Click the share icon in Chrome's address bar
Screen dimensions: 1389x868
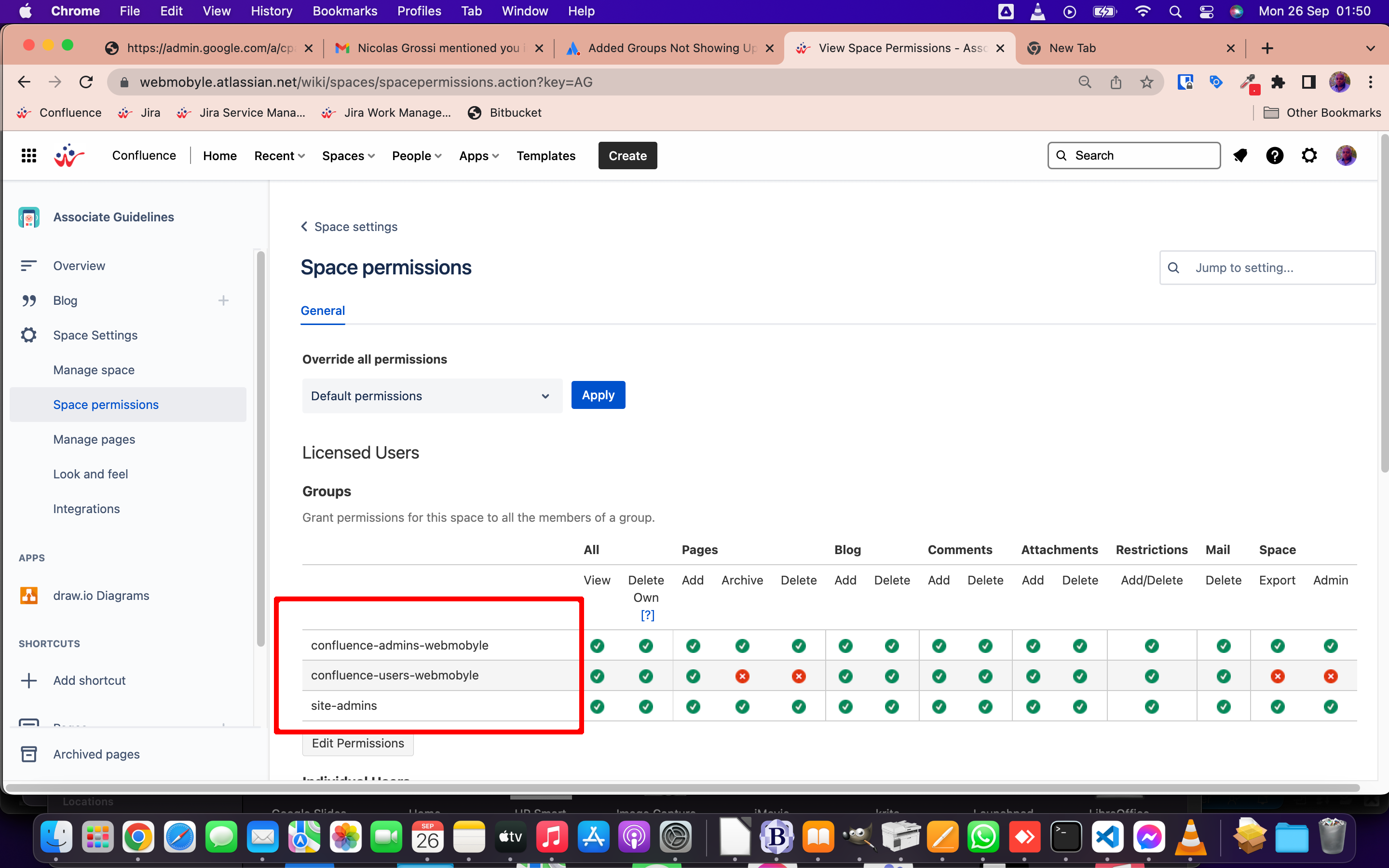pos(1116,82)
